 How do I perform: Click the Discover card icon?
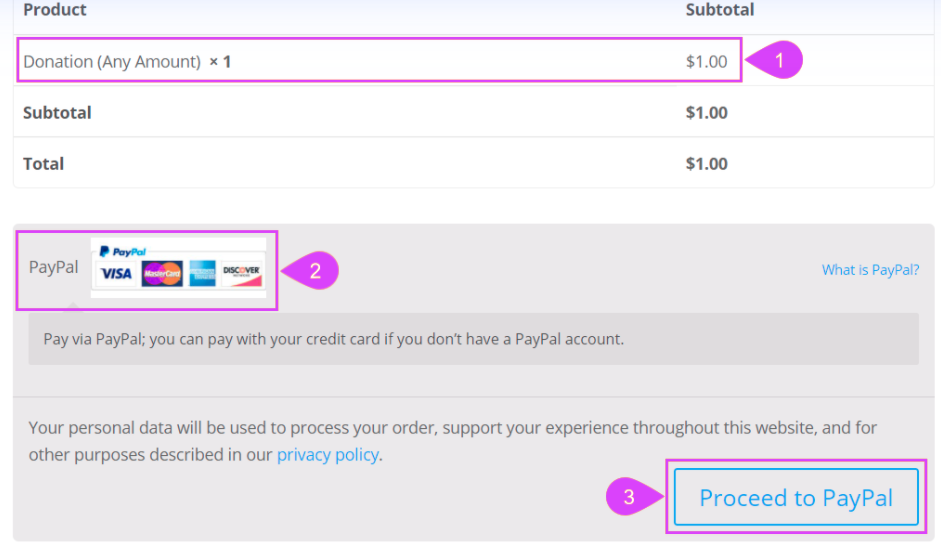[241, 274]
